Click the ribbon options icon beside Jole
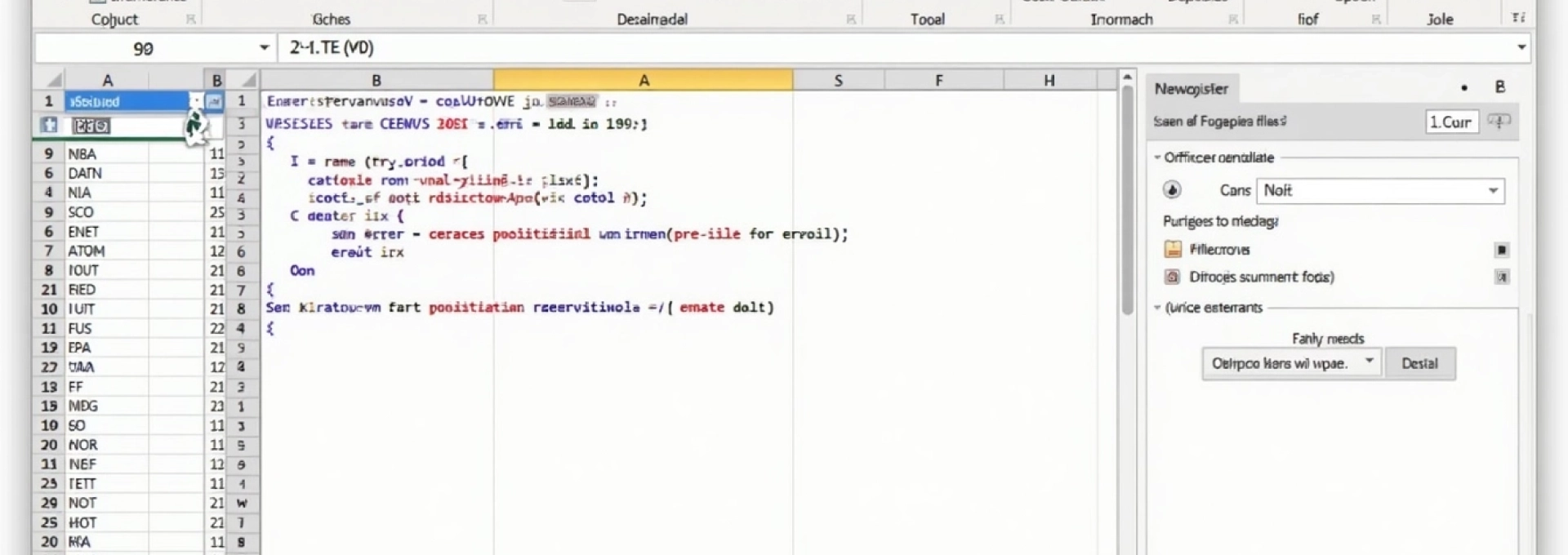 click(1518, 17)
